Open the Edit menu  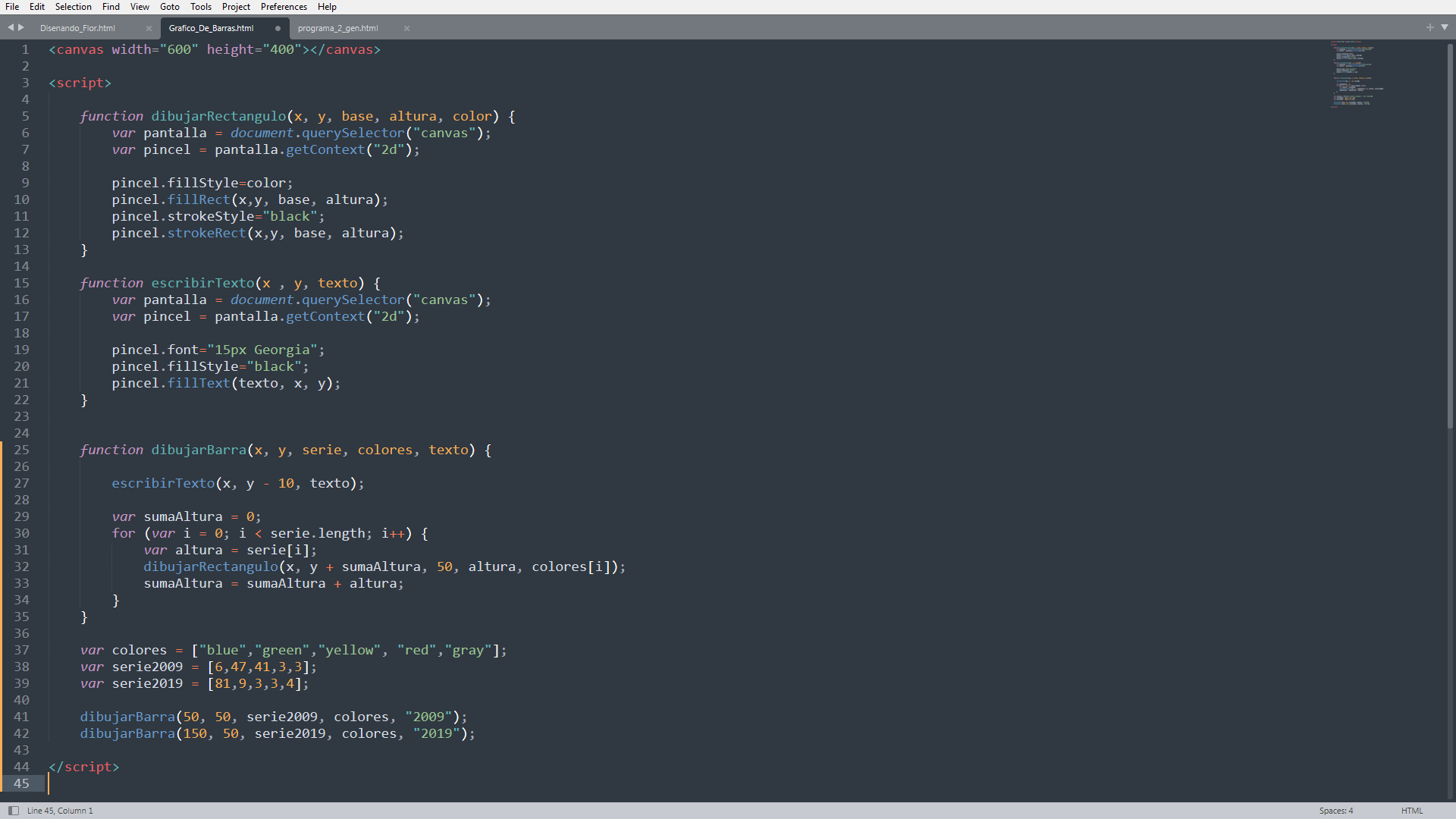tap(37, 7)
